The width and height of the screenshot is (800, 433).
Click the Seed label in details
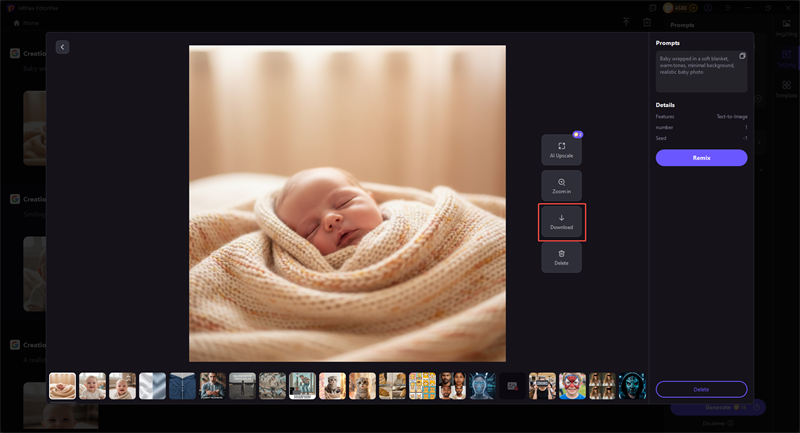[661, 138]
